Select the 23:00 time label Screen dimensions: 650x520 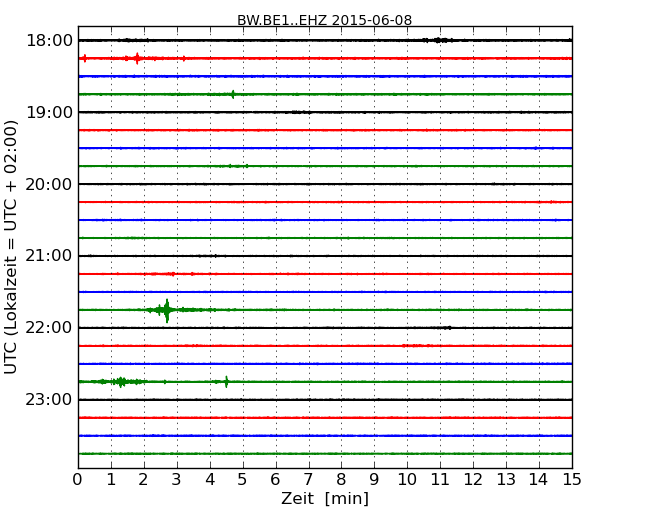click(x=49, y=399)
